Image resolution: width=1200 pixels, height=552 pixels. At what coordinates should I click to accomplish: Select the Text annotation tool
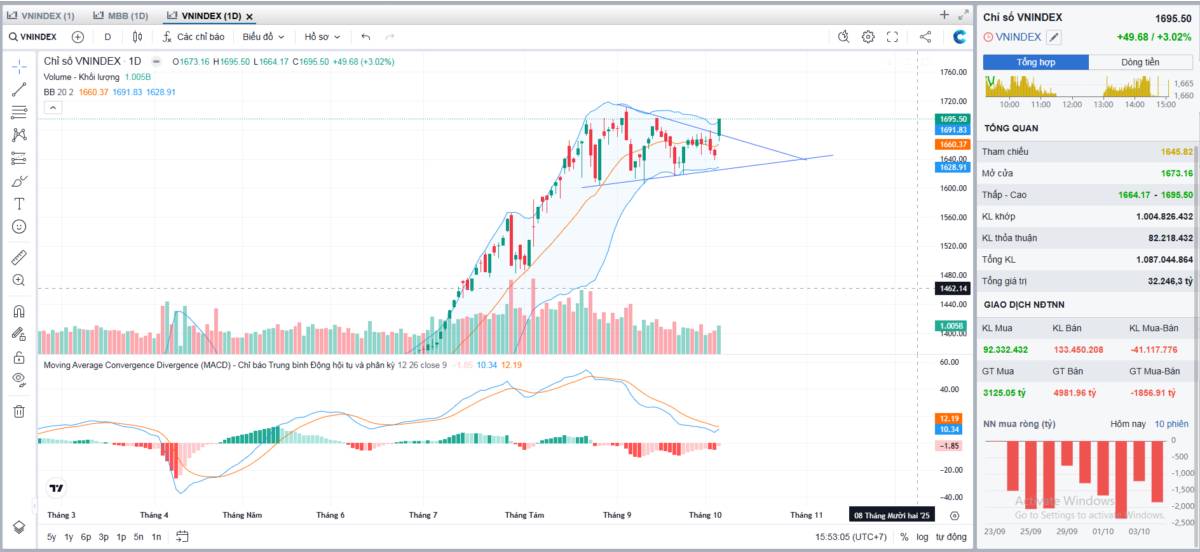(19, 204)
